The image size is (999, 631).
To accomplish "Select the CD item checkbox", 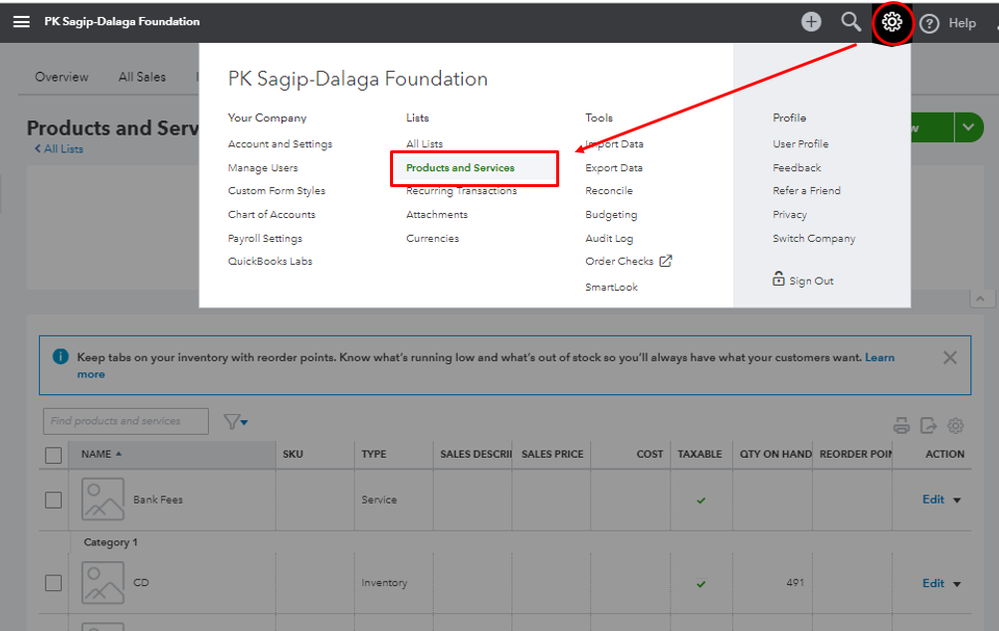I will pyautogui.click(x=54, y=583).
